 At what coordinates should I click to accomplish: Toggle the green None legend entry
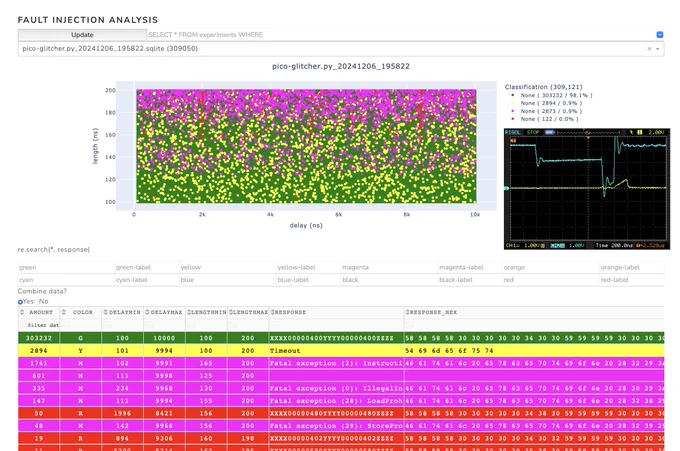(x=552, y=95)
